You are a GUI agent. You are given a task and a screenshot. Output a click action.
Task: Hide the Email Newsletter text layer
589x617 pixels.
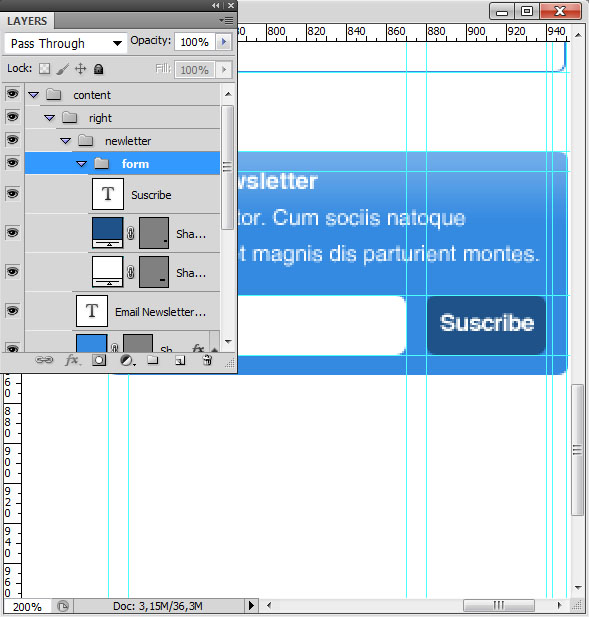pyautogui.click(x=12, y=311)
